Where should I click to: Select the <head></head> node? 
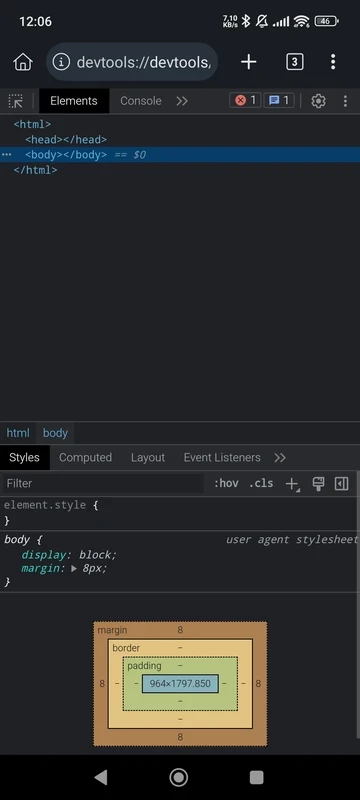(66, 139)
